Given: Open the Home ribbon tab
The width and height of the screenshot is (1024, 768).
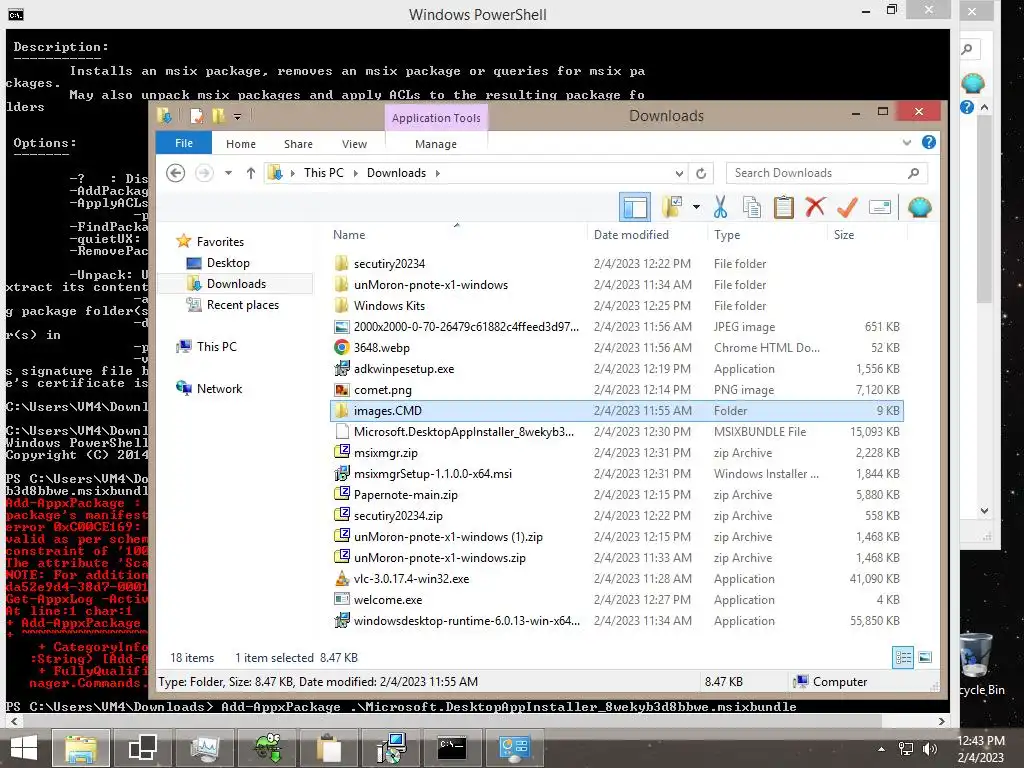Looking at the screenshot, I should pyautogui.click(x=240, y=144).
